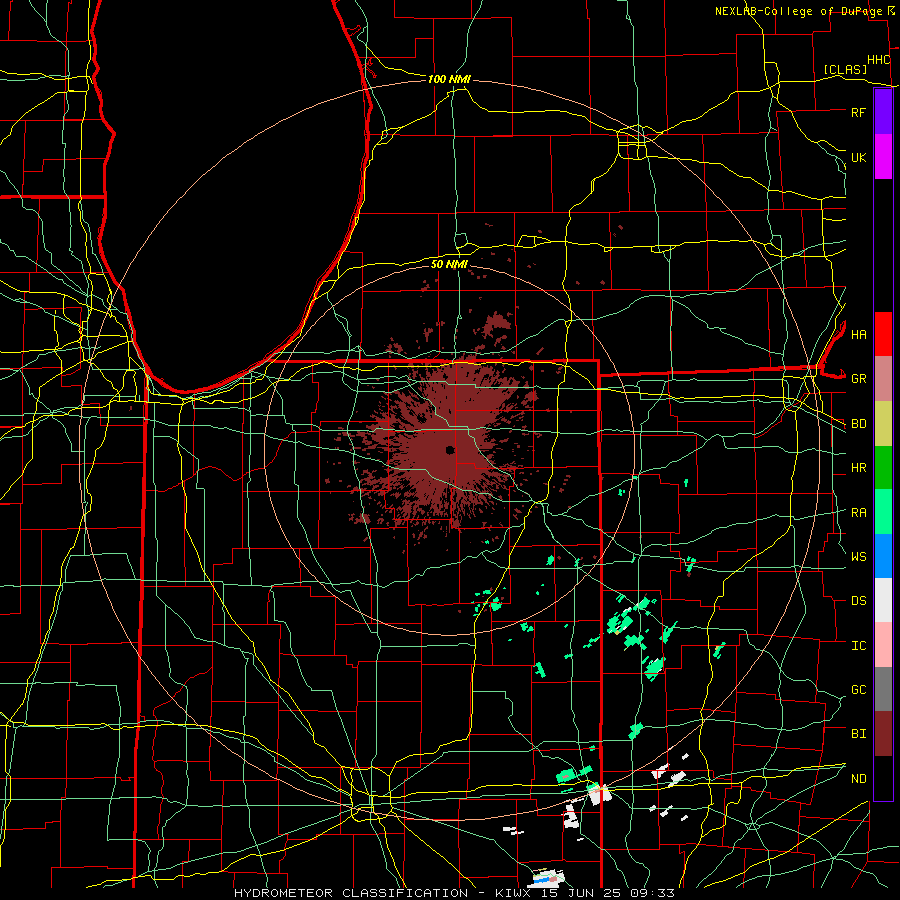Image resolution: width=900 pixels, height=900 pixels.
Task: Click the HA red legend swatch
Action: (x=883, y=334)
